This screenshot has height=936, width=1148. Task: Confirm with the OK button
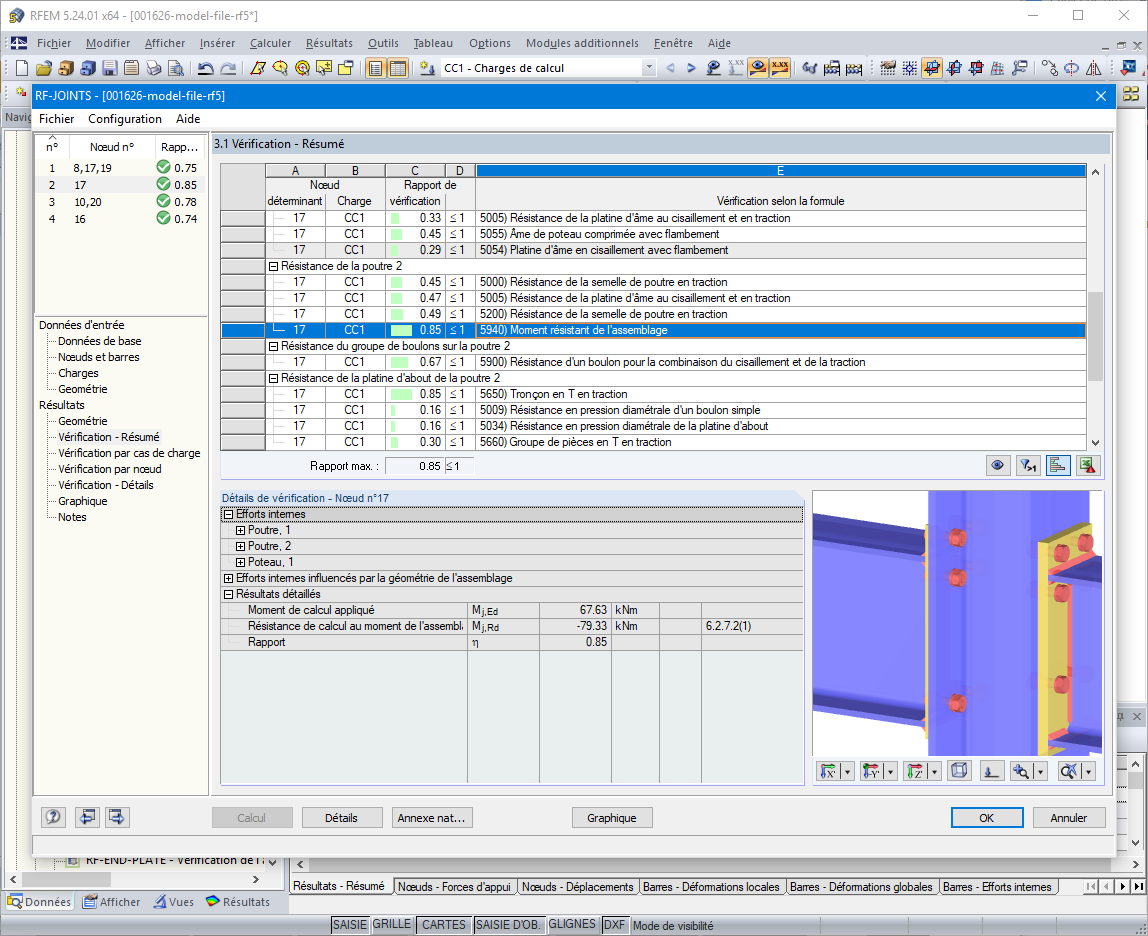987,818
